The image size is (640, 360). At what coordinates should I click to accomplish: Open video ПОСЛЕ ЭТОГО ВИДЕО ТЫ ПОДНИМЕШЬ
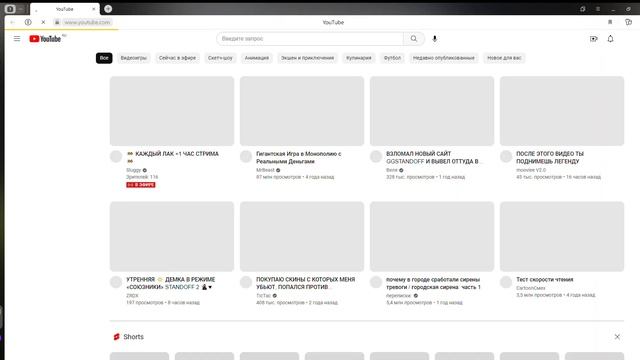550,158
